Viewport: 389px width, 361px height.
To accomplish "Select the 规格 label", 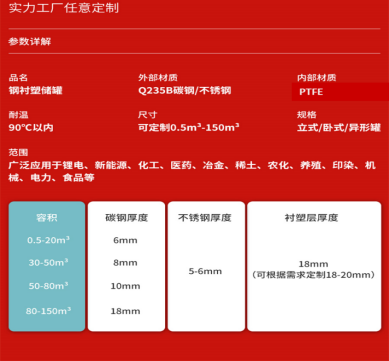I will pyautogui.click(x=307, y=115).
